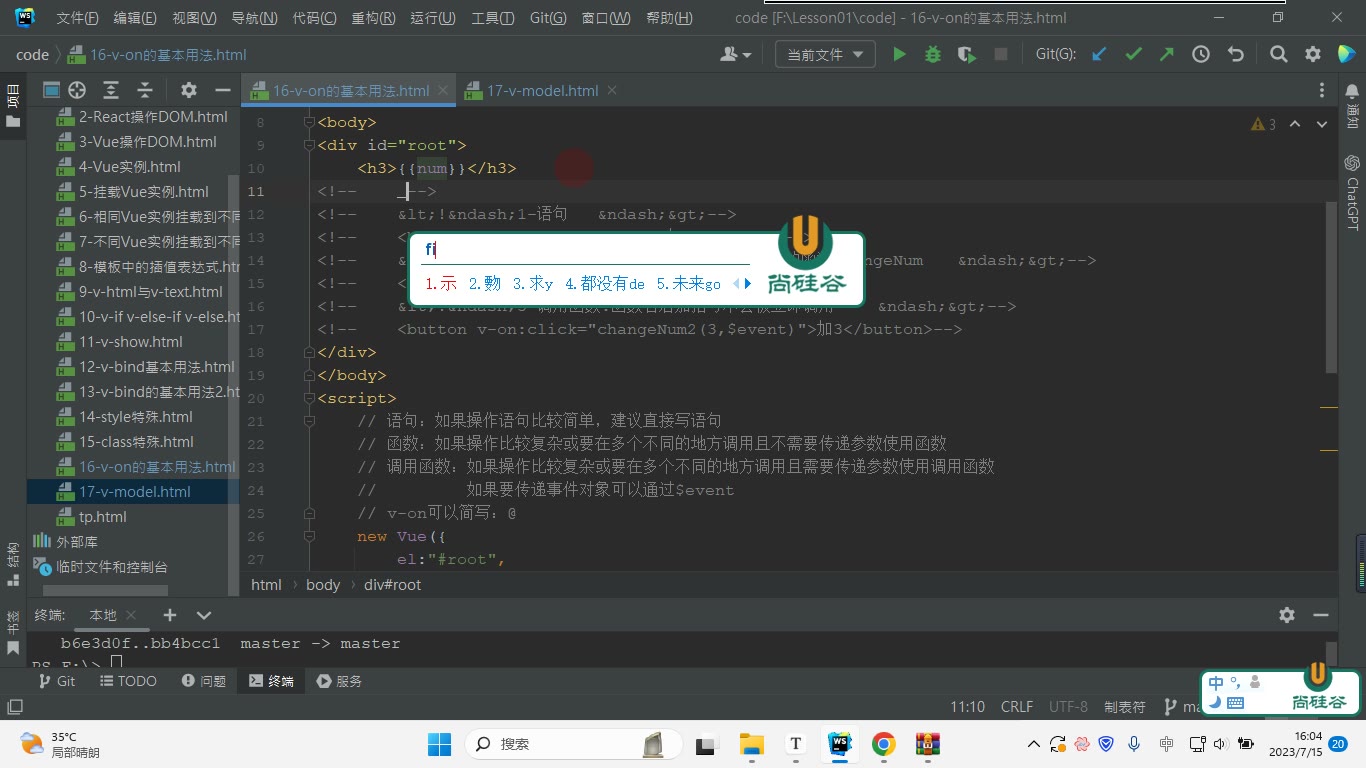
Task: Run the current file with the green play icon
Action: click(899, 55)
